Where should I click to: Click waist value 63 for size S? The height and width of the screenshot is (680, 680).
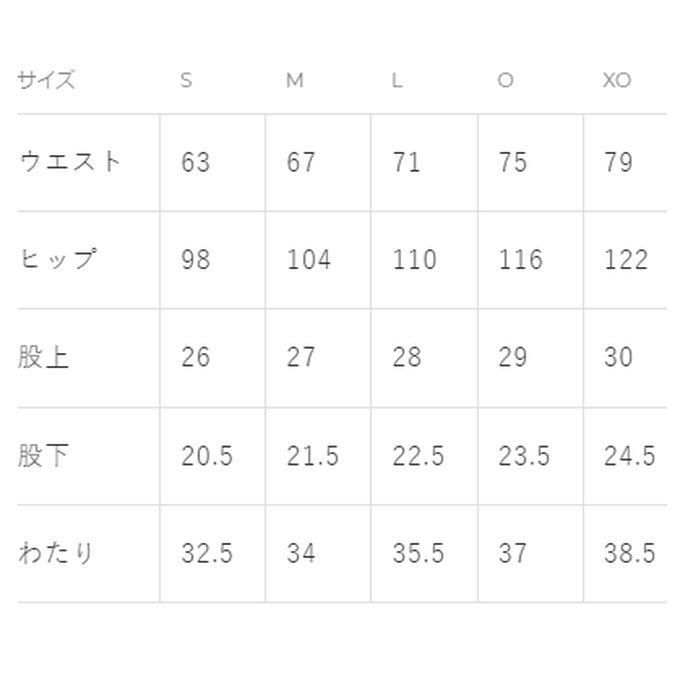click(196, 162)
